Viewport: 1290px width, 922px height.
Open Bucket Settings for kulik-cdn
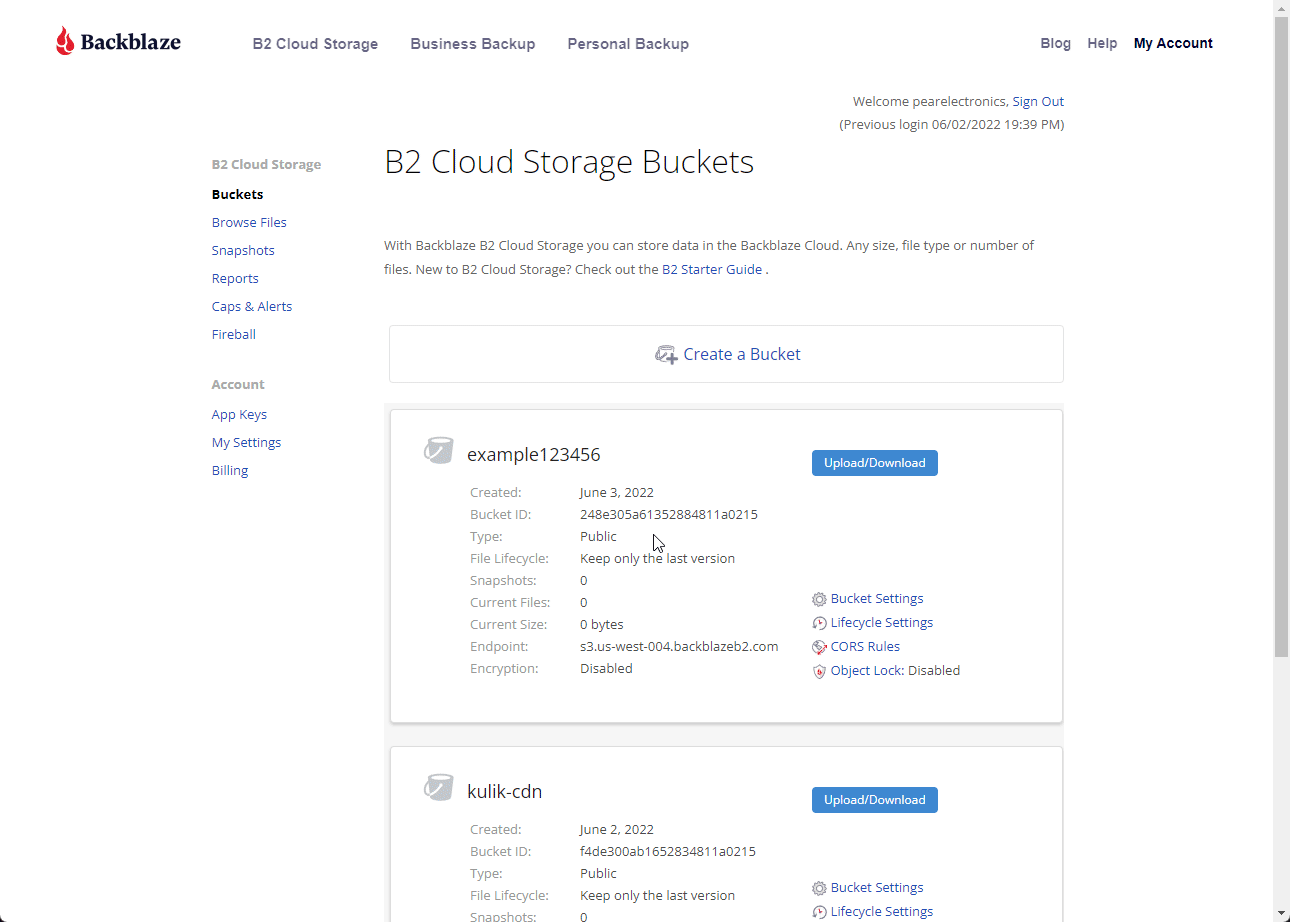click(877, 887)
